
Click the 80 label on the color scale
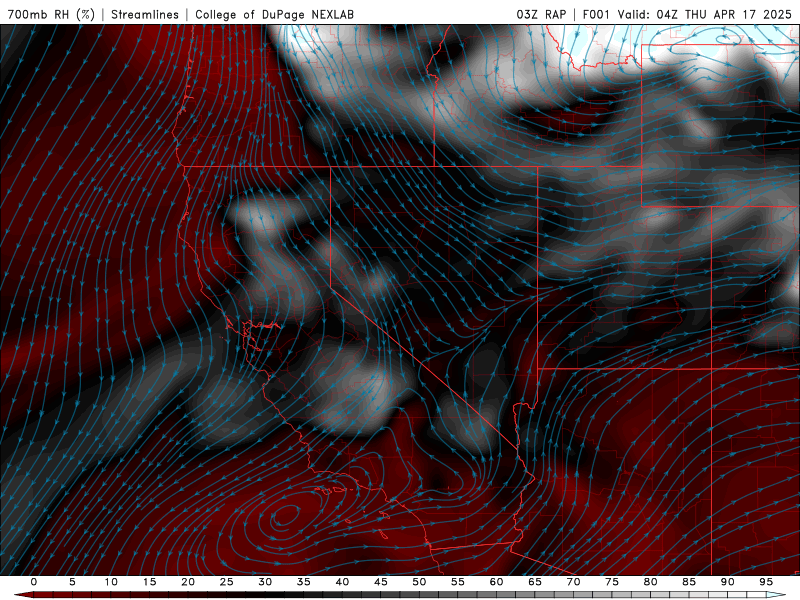(x=650, y=582)
